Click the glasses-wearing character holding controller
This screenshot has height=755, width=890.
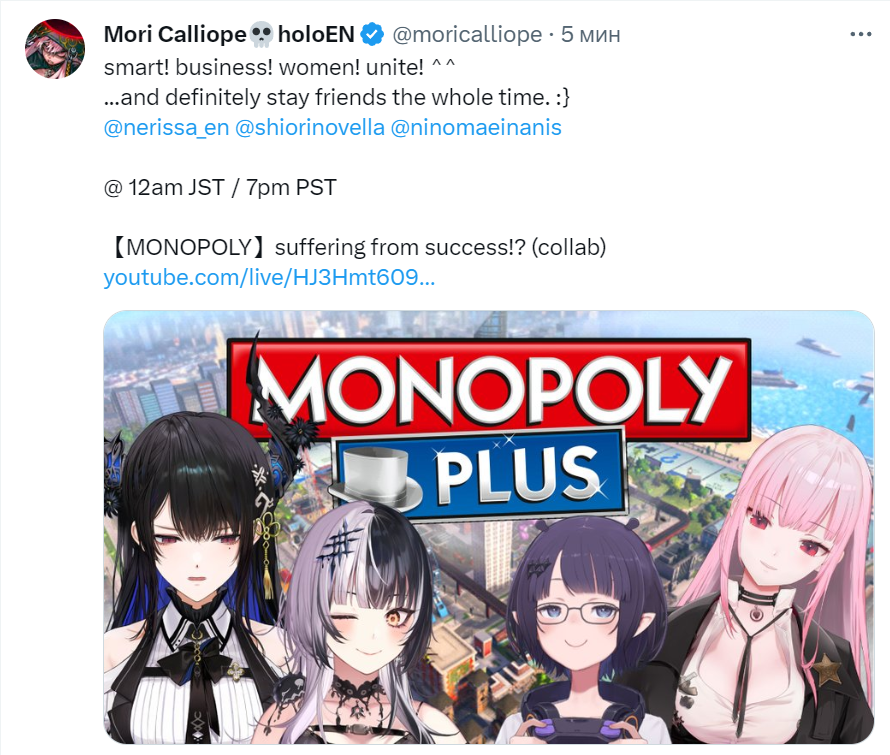585,630
